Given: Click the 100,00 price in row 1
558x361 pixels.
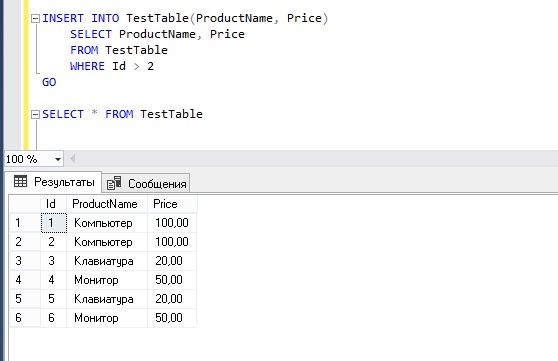Looking at the screenshot, I should [x=172, y=223].
